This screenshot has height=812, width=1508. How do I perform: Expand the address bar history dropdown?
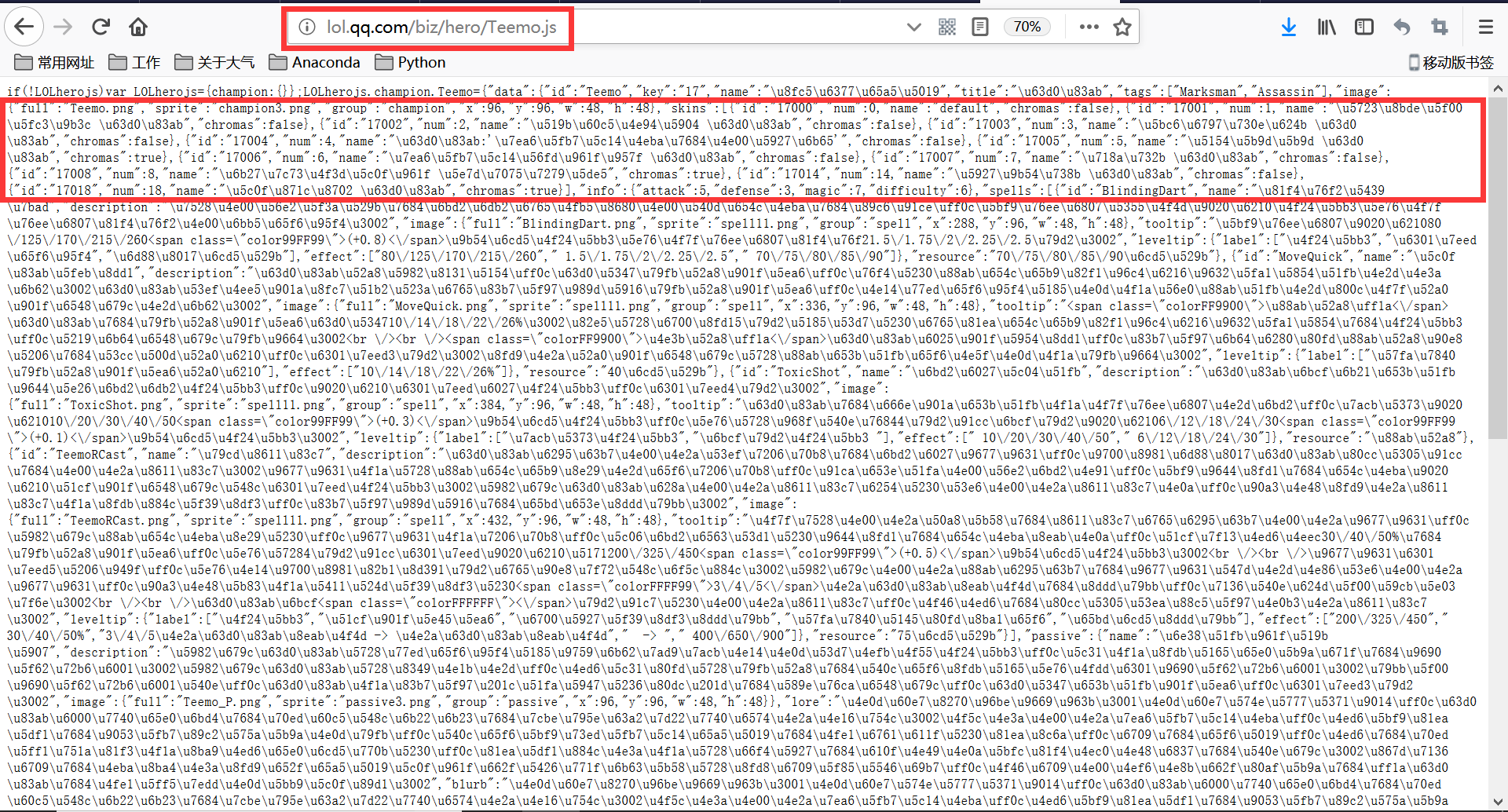pos(913,27)
